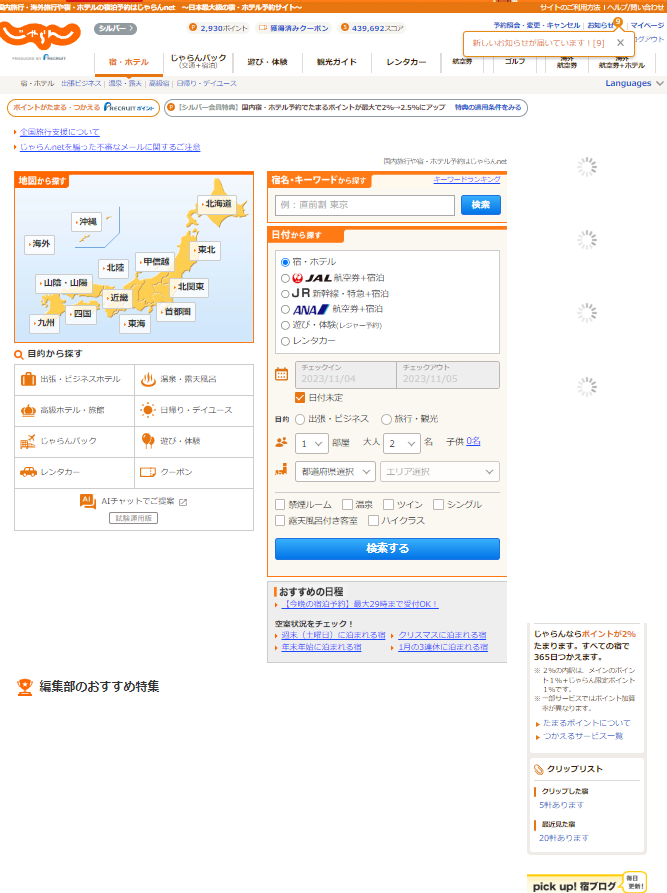Choose the 出張・ビジネス purpose radio

click(x=300, y=420)
